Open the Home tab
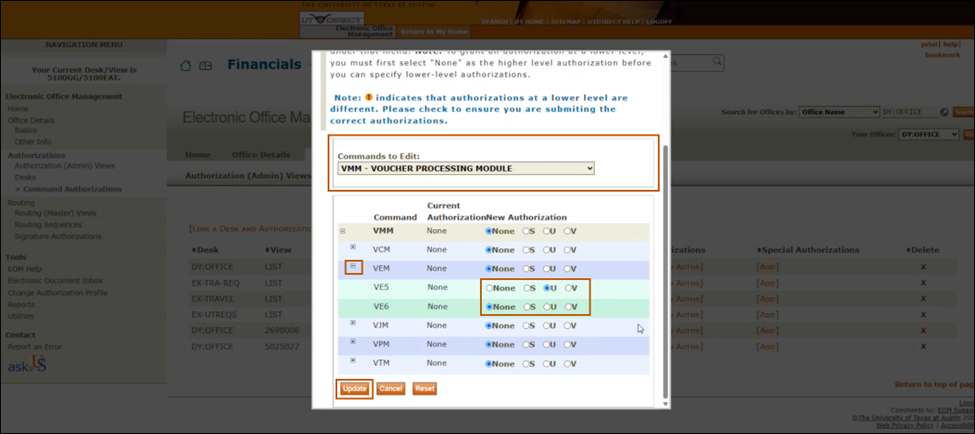The width and height of the screenshot is (975, 434). coord(198,155)
